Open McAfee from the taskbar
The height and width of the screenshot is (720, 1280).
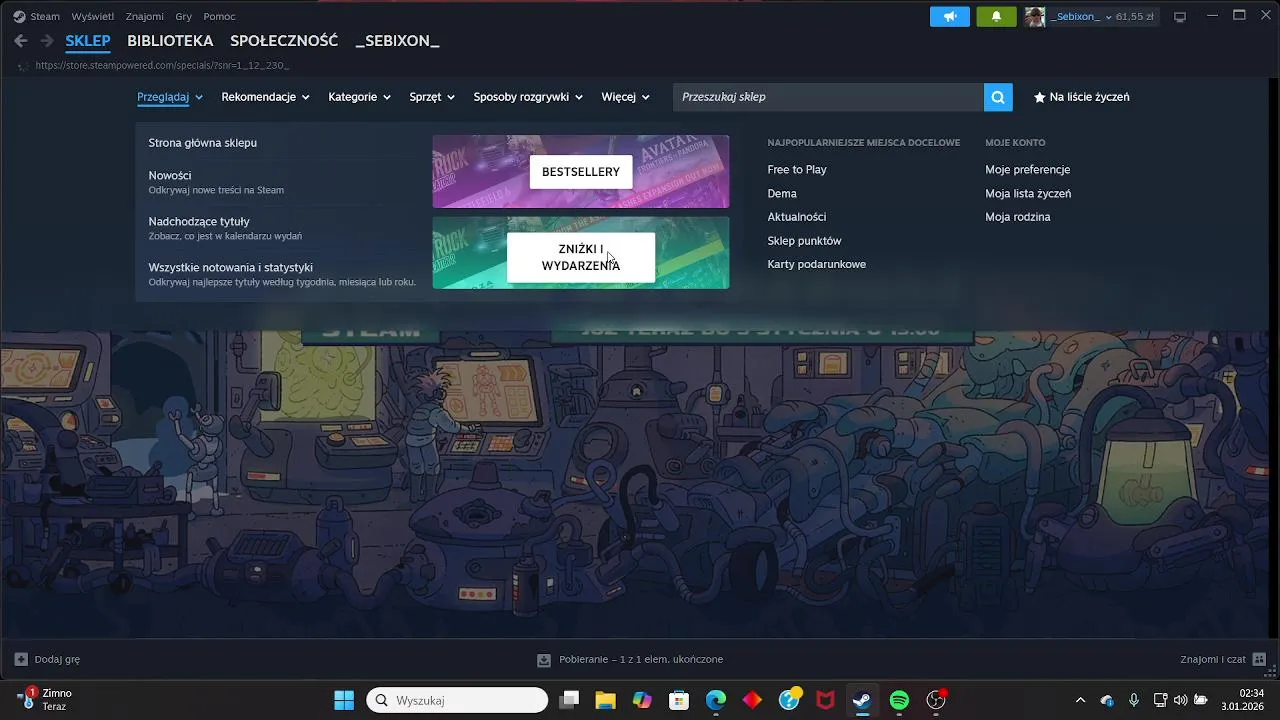(x=825, y=700)
